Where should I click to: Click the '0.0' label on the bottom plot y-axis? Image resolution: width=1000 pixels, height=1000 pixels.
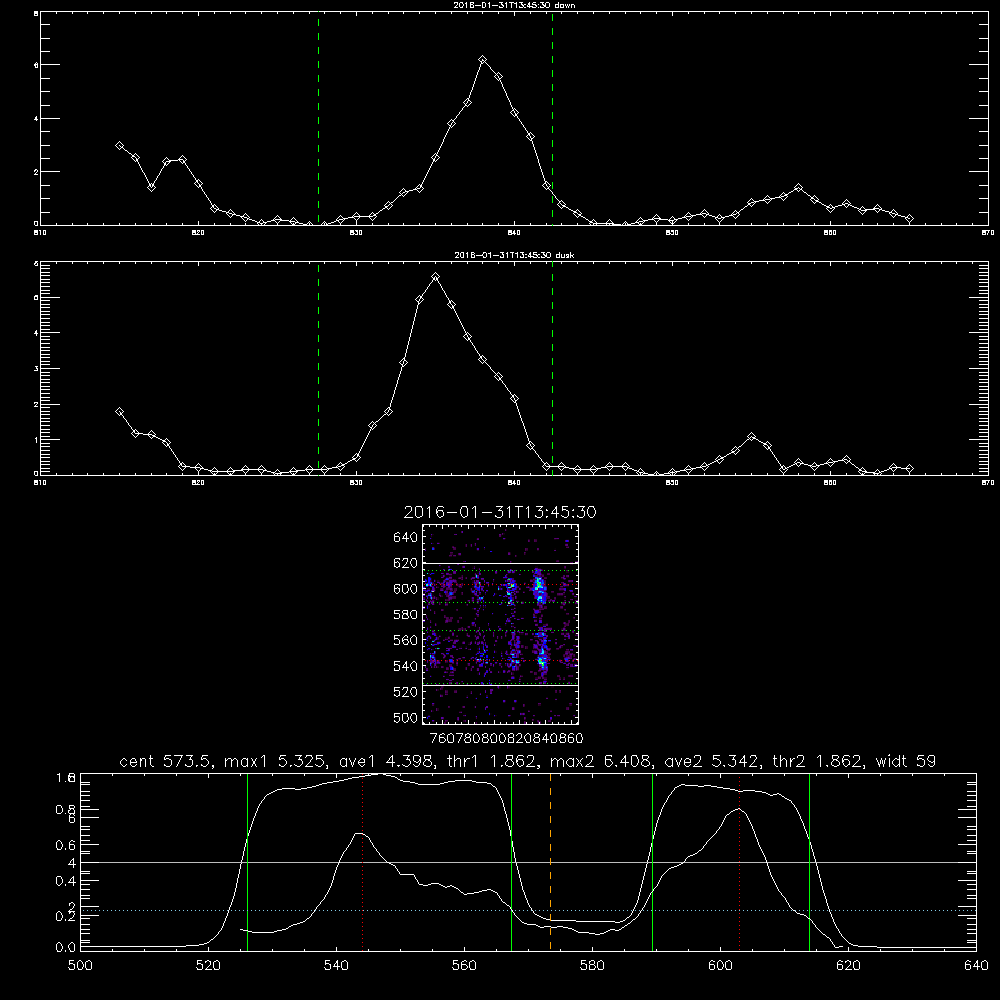point(66,947)
